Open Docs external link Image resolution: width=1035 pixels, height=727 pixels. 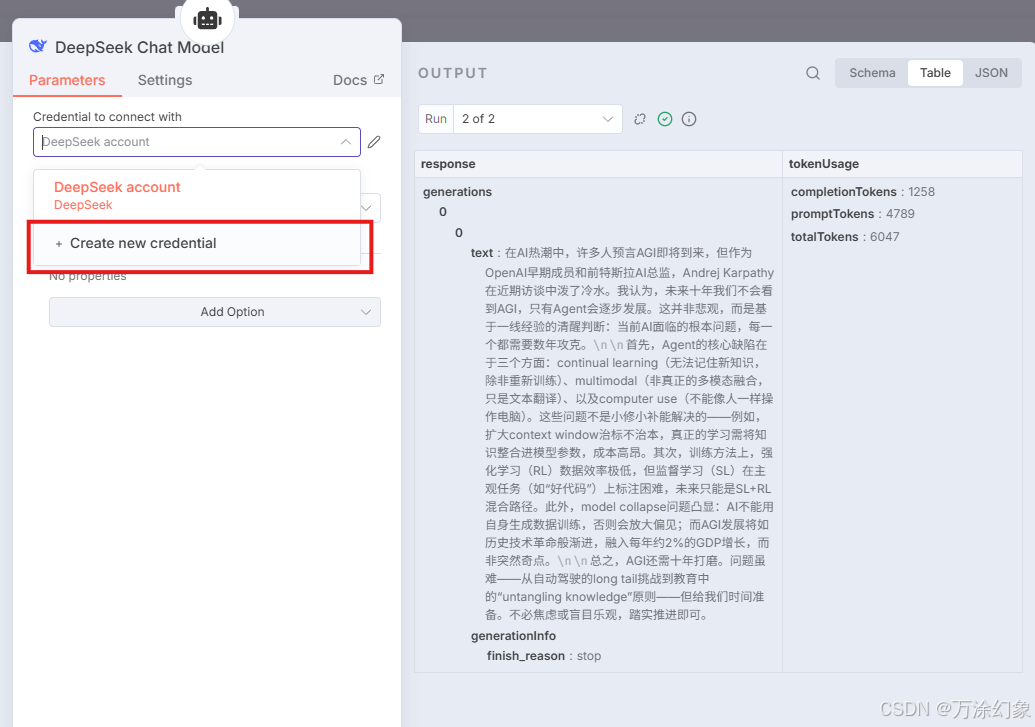pyautogui.click(x=358, y=80)
